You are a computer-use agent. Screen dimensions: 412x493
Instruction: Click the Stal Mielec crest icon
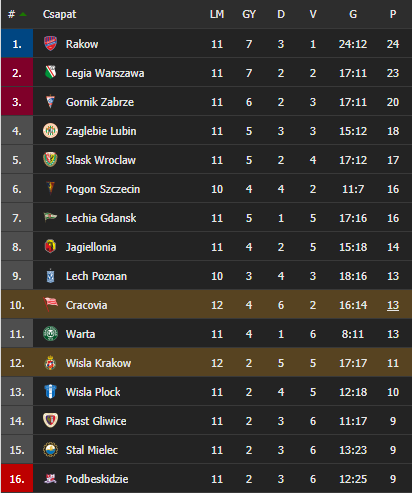coord(50,450)
